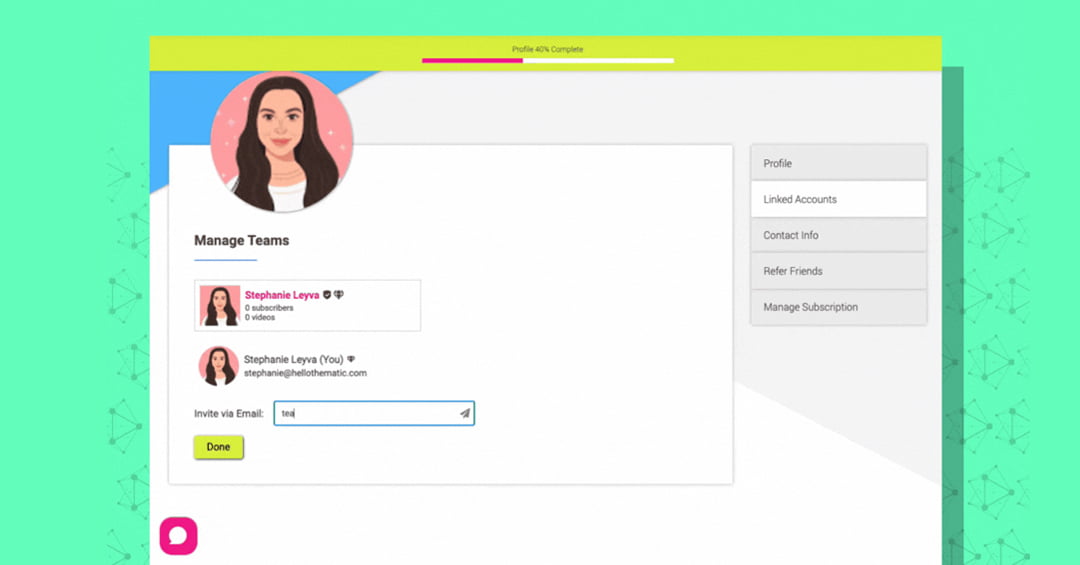Switch to Linked Accounts tab
This screenshot has height=565, width=1080.
pos(838,199)
